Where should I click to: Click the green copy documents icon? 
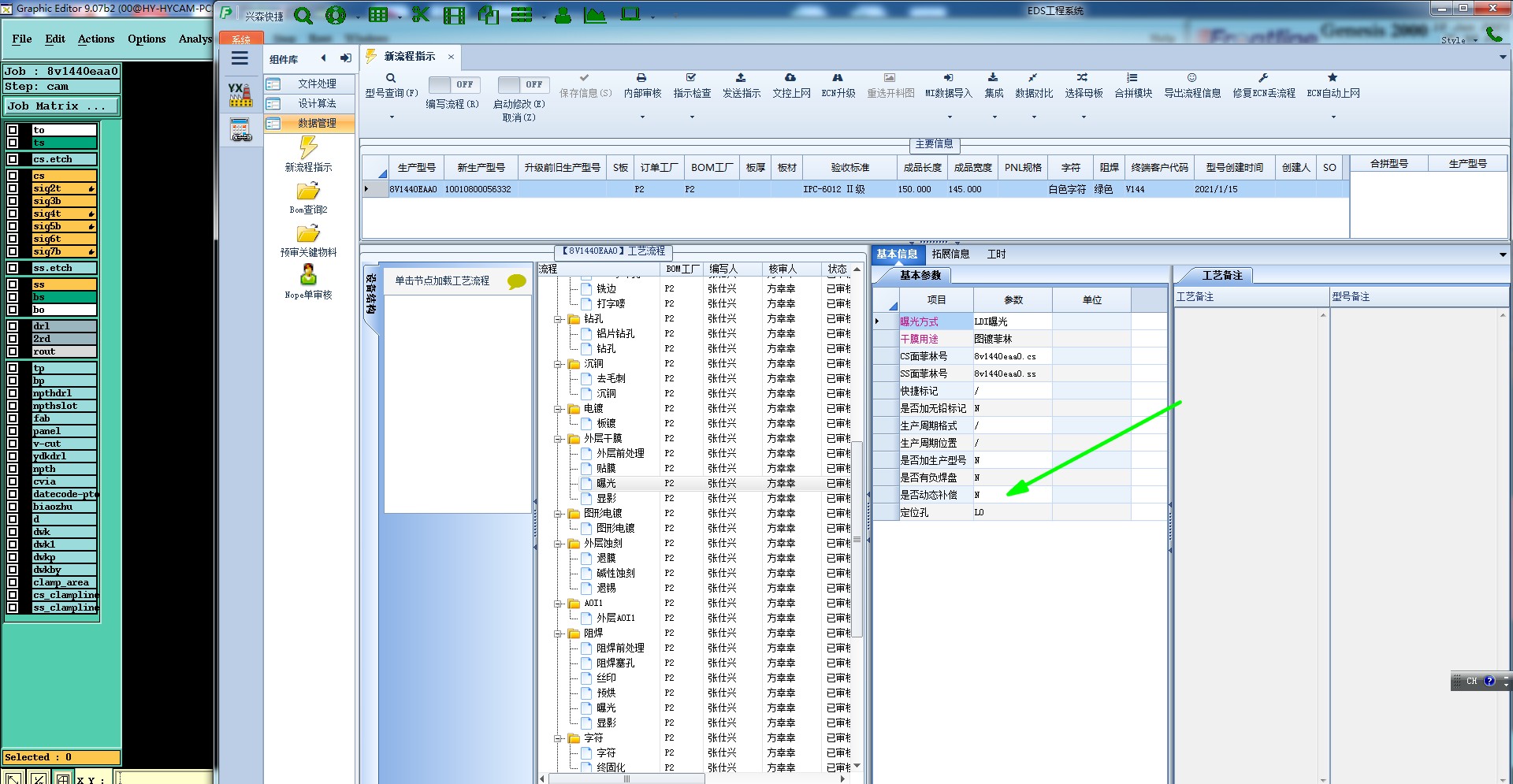coord(489,14)
